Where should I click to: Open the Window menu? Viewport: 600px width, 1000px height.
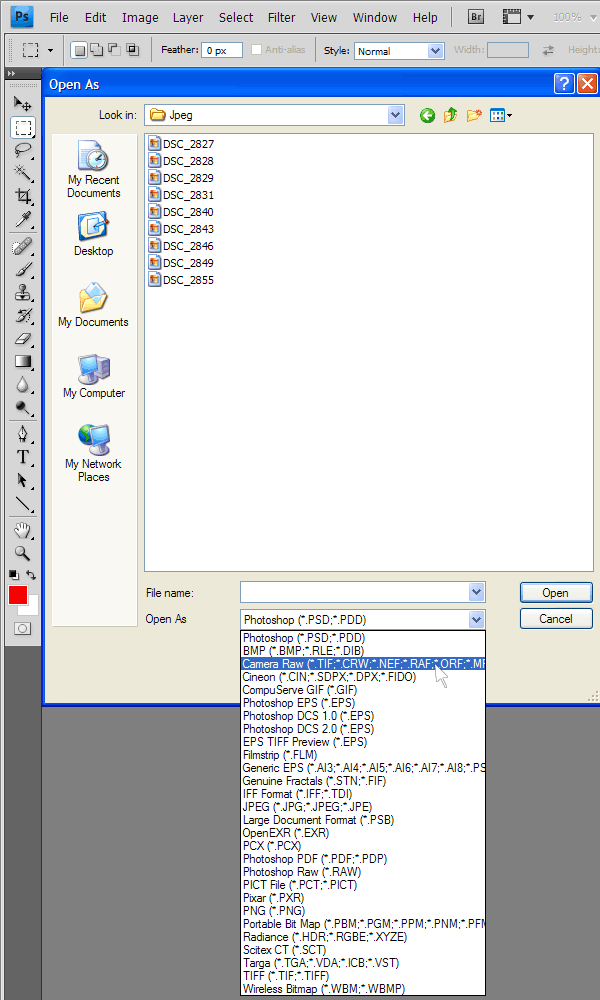pyautogui.click(x=375, y=17)
